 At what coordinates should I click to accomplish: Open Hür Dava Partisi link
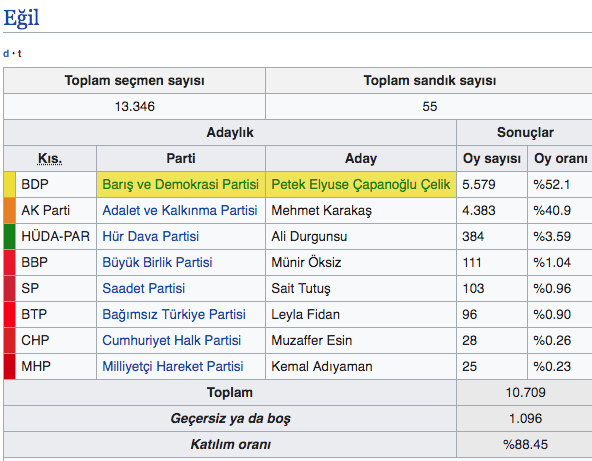151,236
